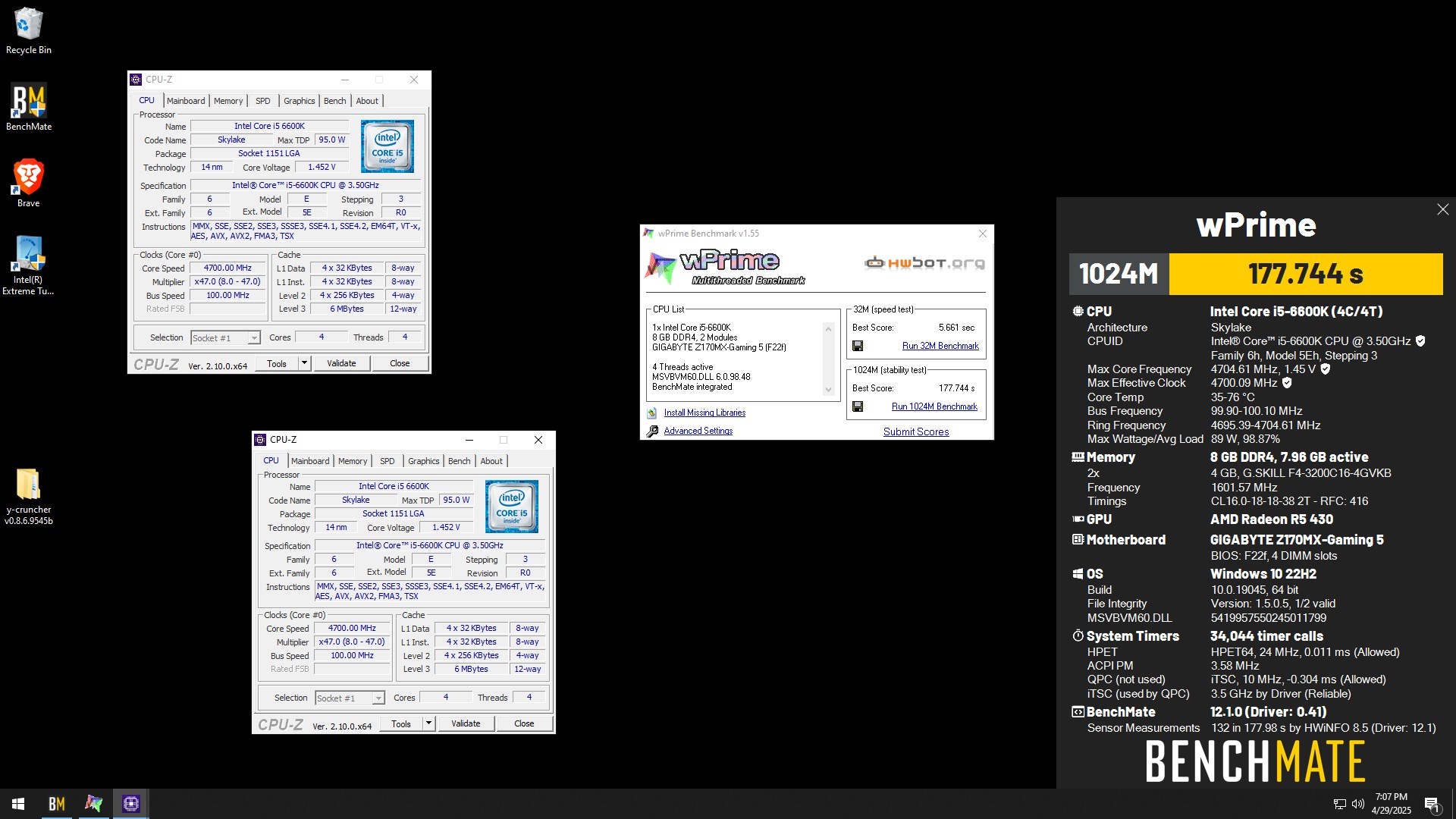Click the taskbar clock showing 7:07 PM

pyautogui.click(x=1391, y=804)
